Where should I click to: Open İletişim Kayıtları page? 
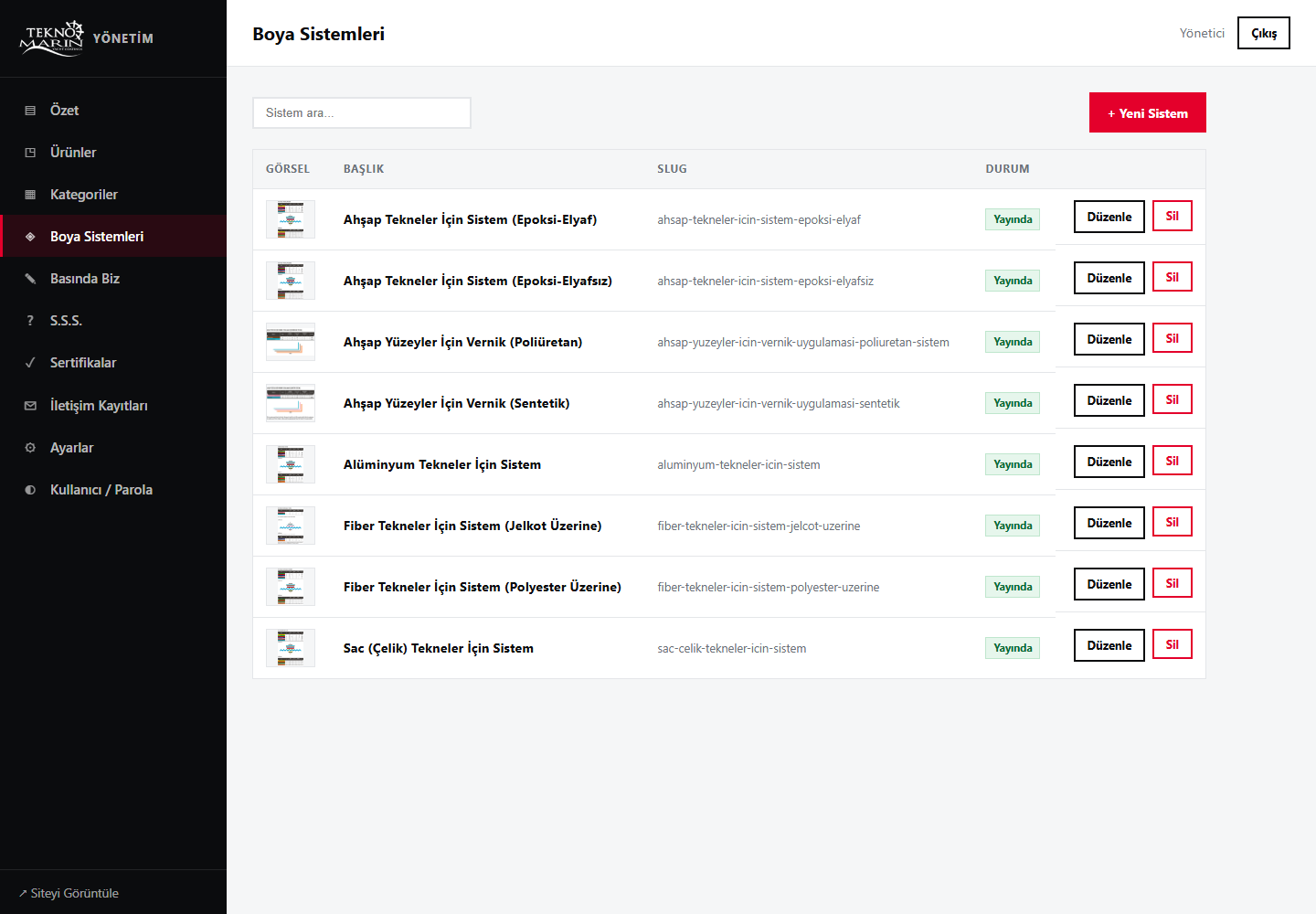tap(113, 406)
